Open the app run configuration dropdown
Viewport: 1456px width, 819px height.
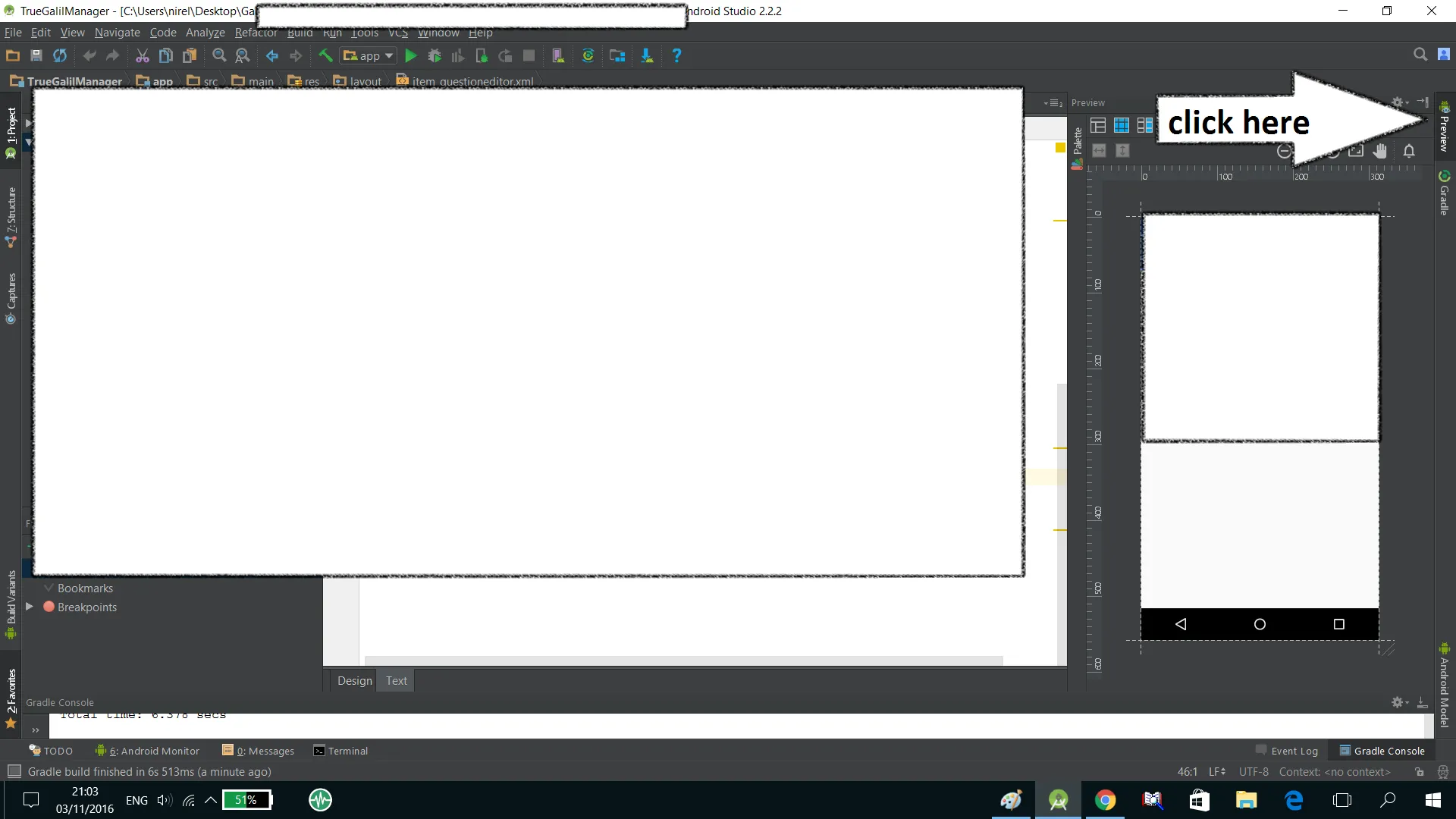tap(369, 55)
